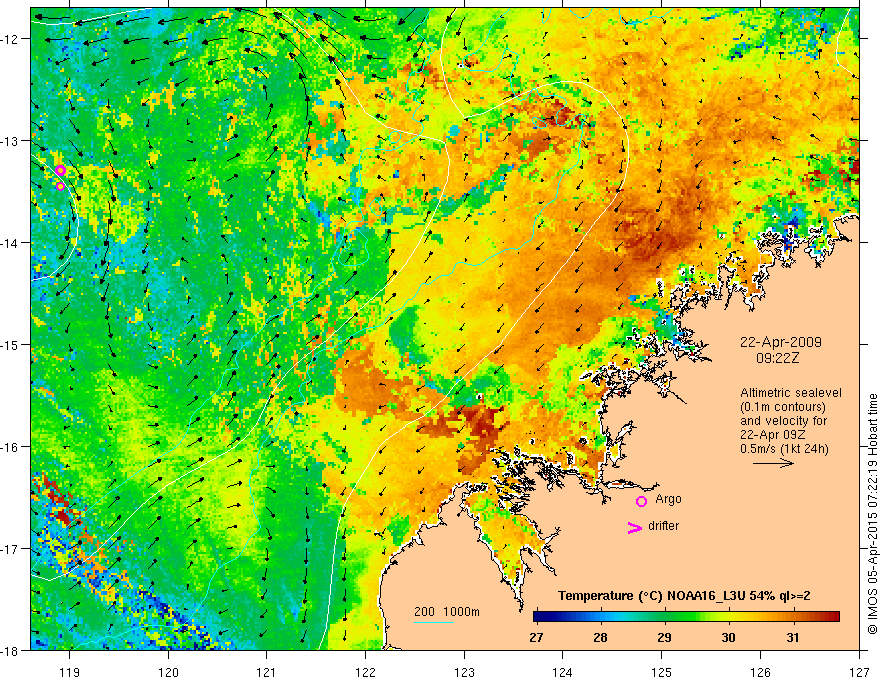Click the temperature color bar
Viewport: 880px width, 680px height.
pos(686,617)
